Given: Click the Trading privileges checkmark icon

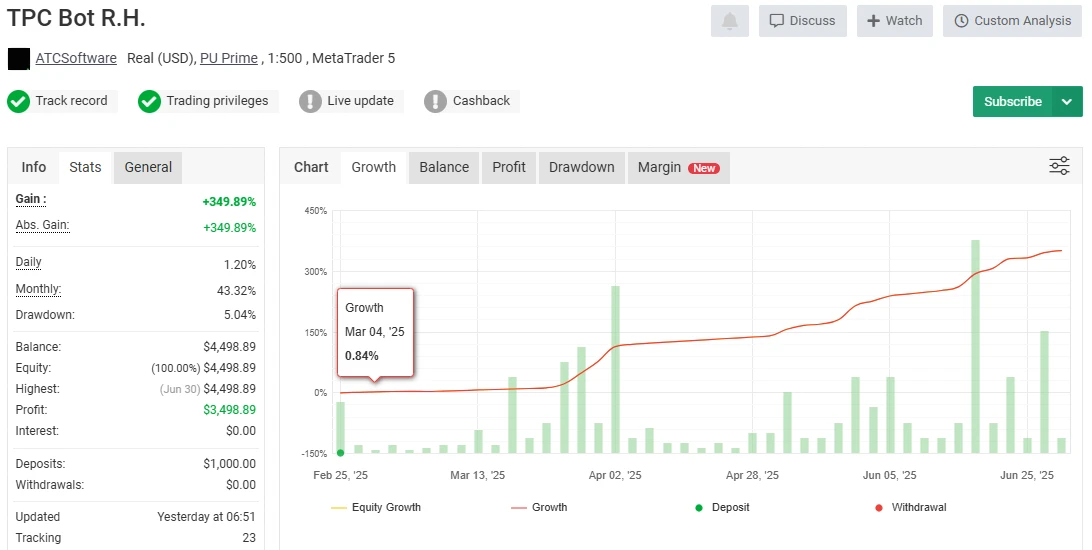Looking at the screenshot, I should tap(149, 101).
